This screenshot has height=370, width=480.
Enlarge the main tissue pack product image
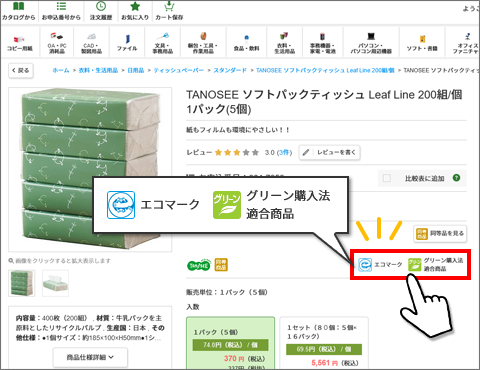click(x=90, y=169)
